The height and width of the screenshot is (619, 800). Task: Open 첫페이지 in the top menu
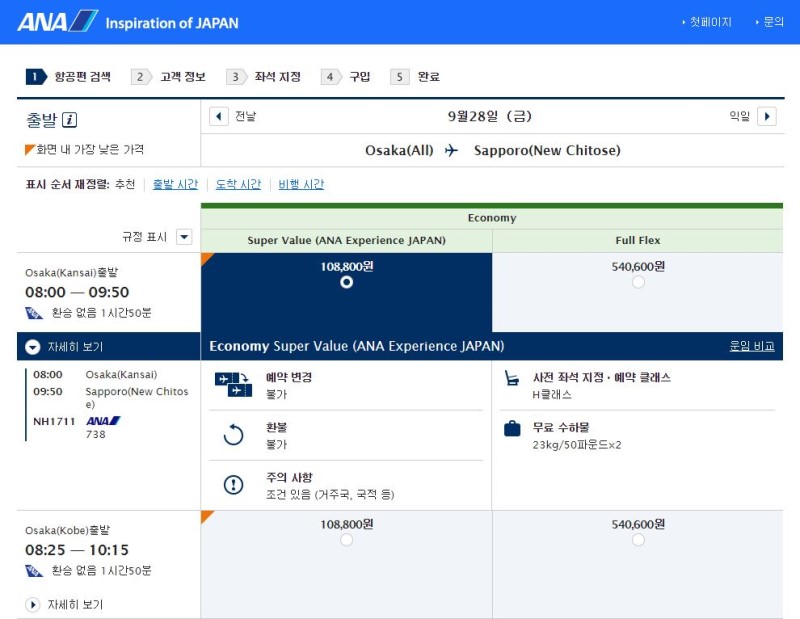(710, 22)
